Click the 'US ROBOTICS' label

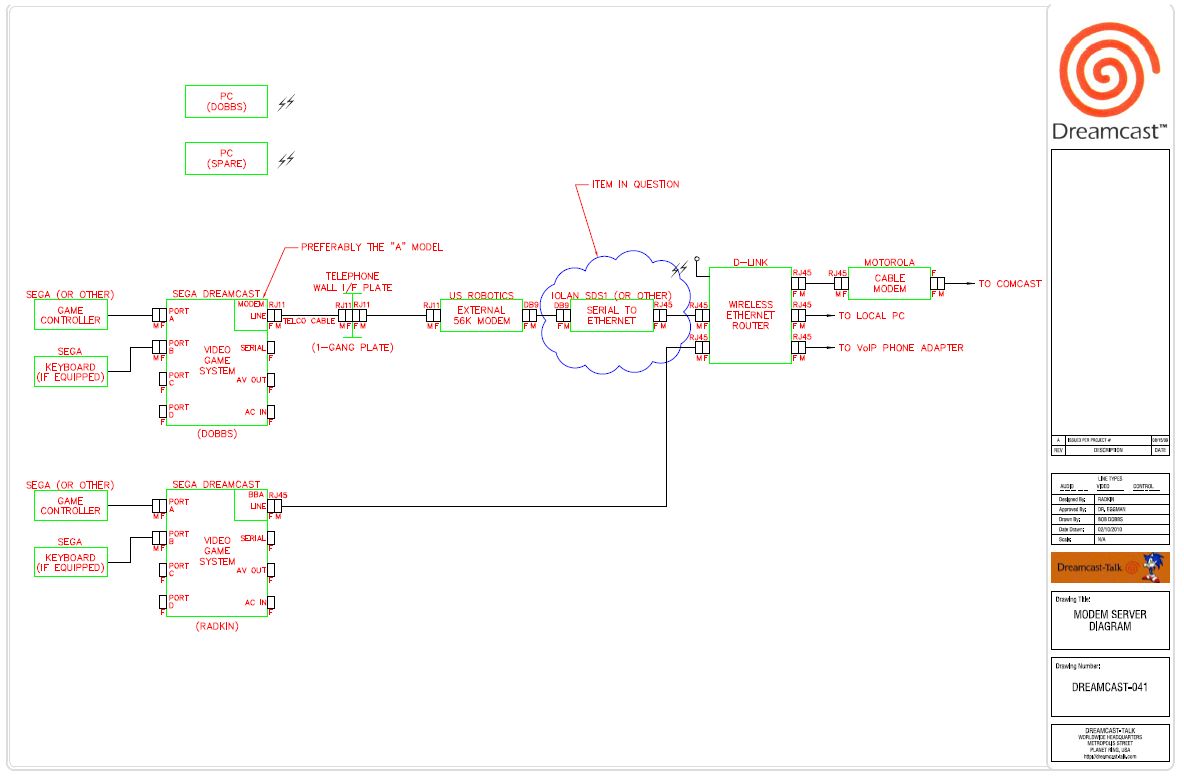(481, 295)
